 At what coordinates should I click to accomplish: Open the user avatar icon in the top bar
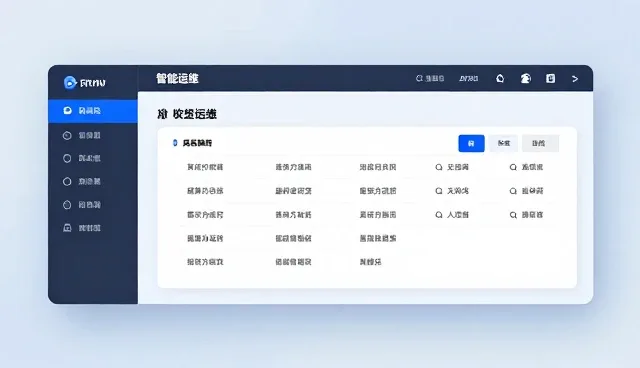[526, 78]
